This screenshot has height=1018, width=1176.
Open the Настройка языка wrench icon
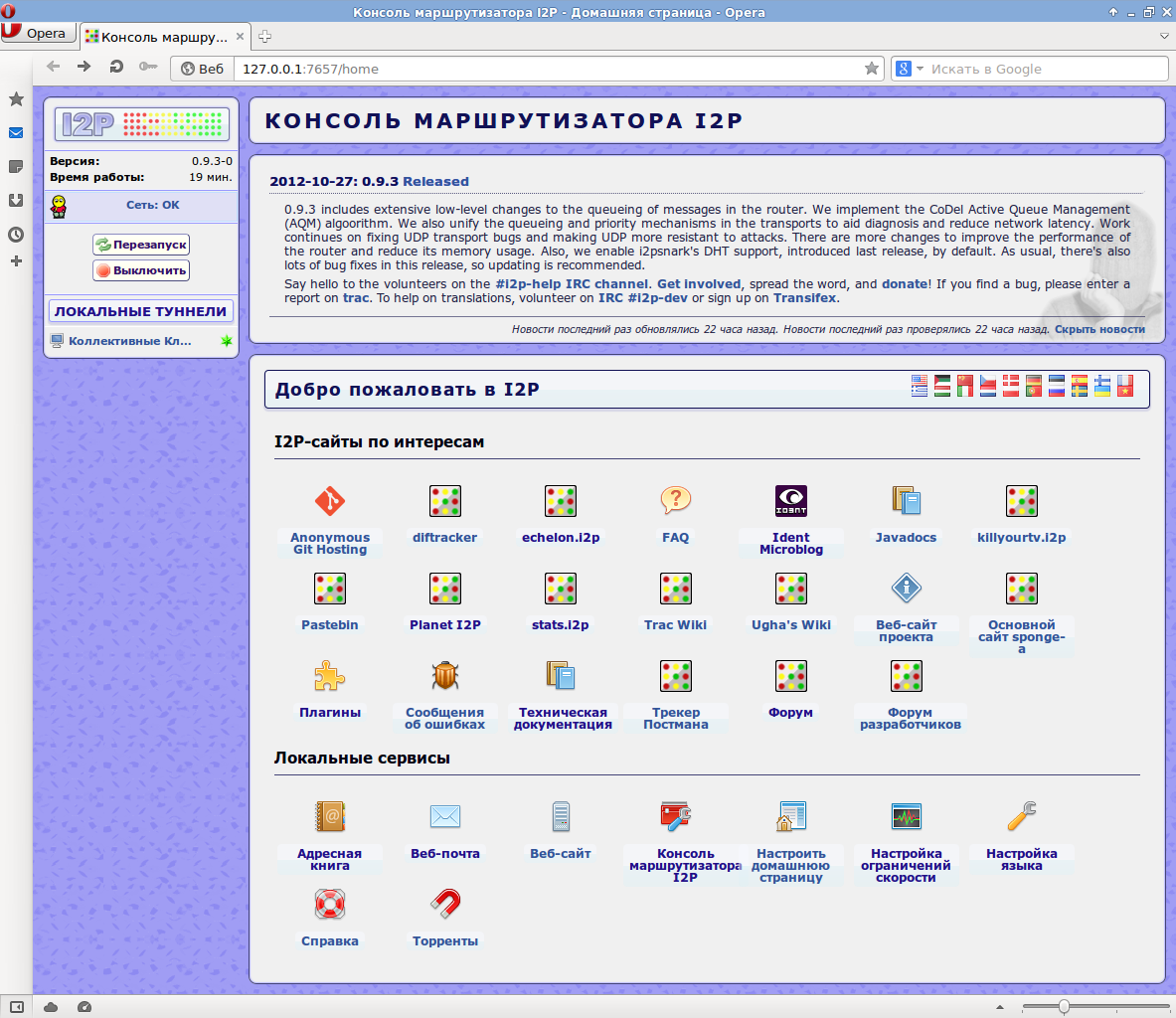pos(1022,817)
